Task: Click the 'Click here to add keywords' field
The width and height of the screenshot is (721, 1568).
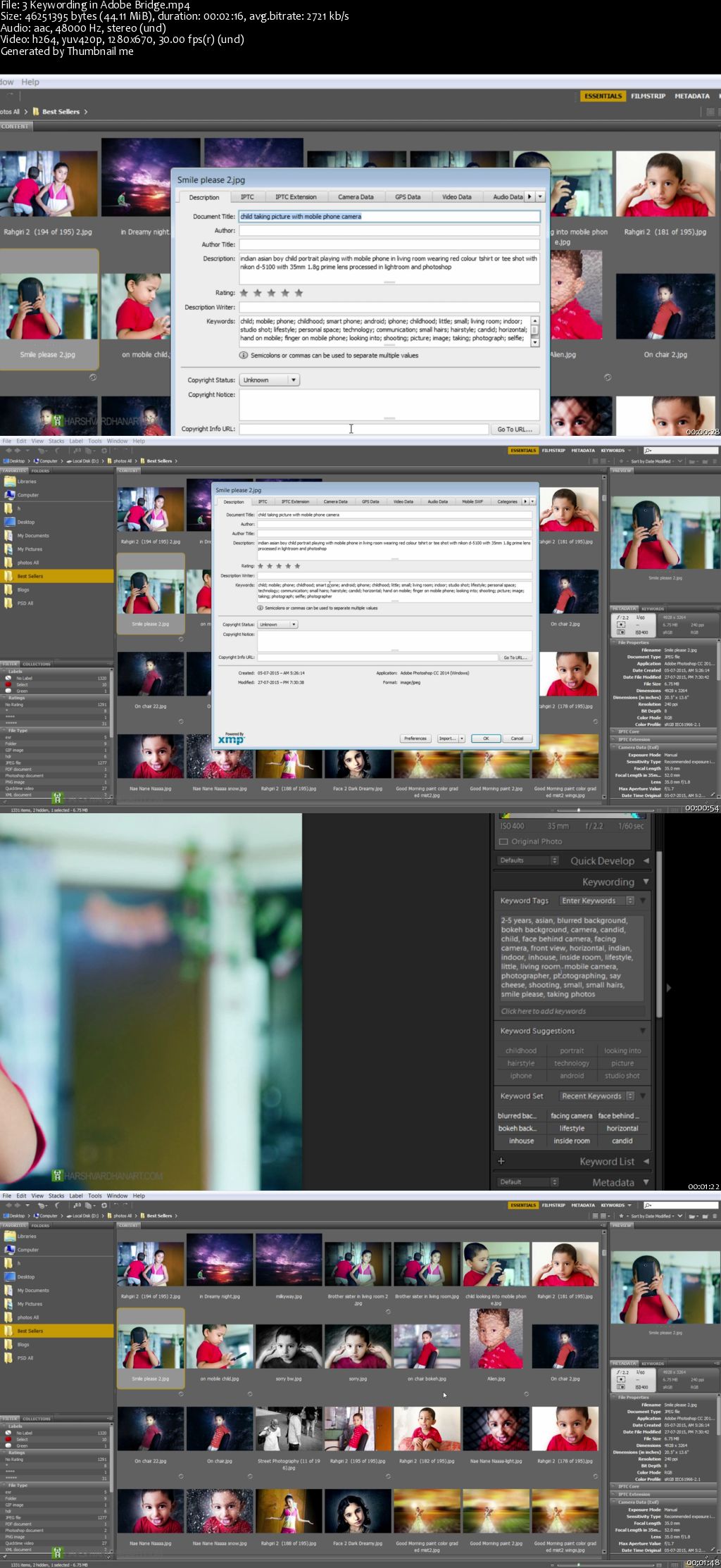Action: (574, 1011)
